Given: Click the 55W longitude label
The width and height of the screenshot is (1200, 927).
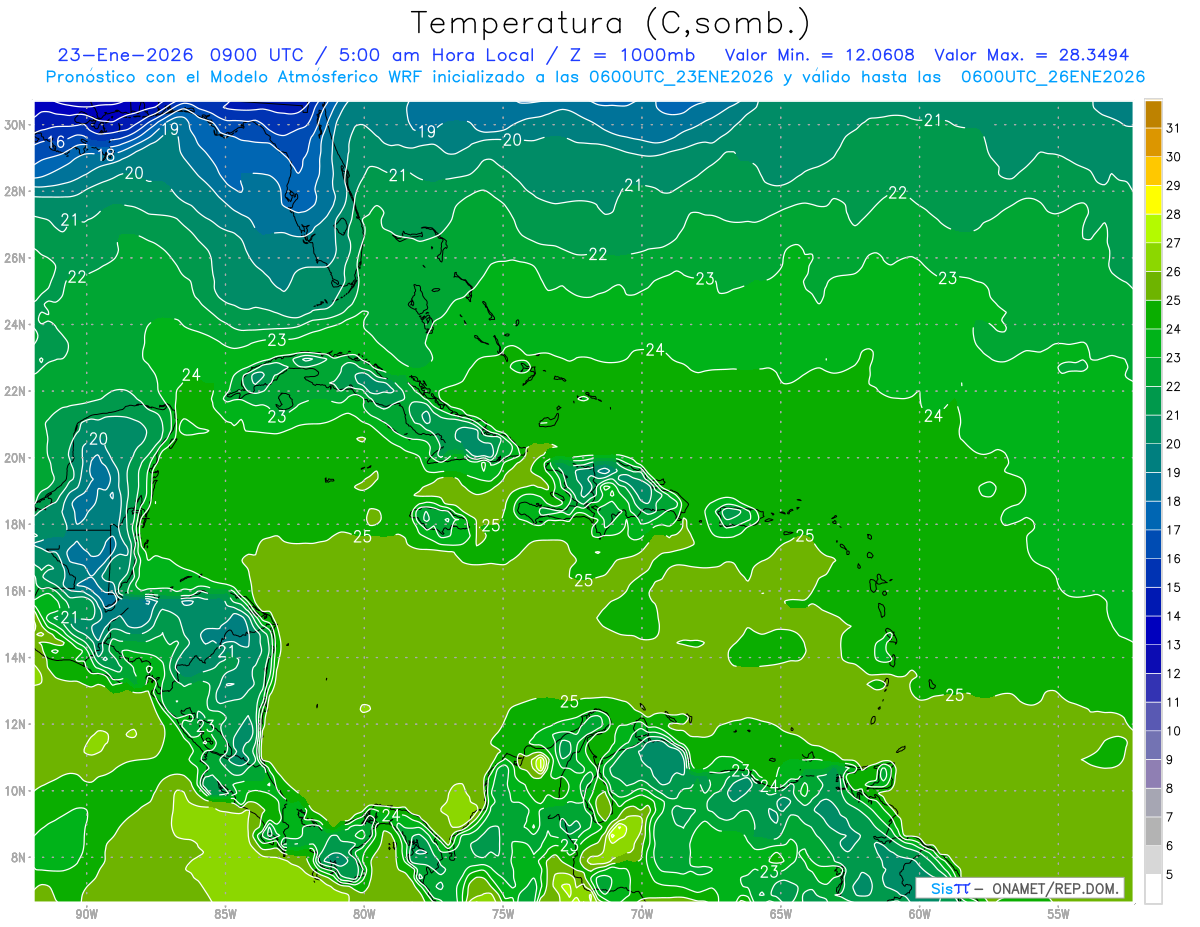Looking at the screenshot, I should (x=1058, y=914).
